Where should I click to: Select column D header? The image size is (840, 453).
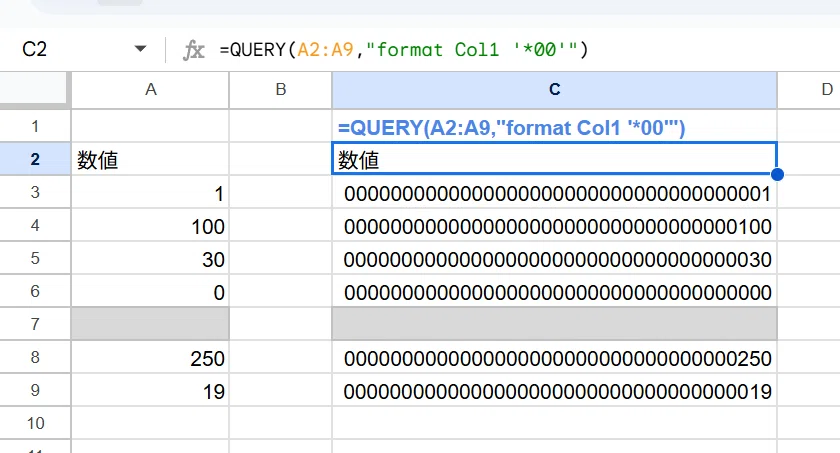[x=809, y=90]
